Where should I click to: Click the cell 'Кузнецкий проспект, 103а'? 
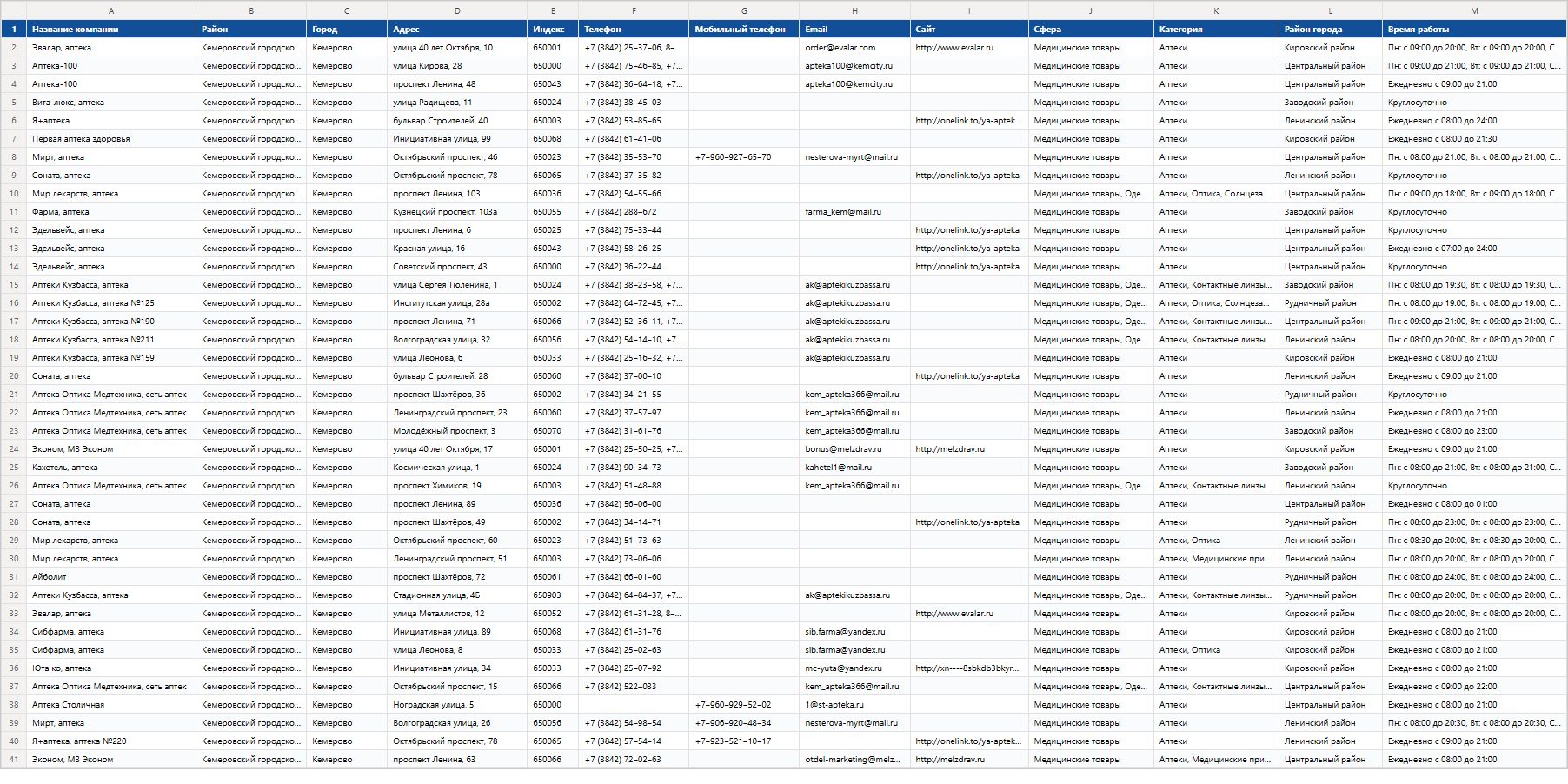(457, 212)
